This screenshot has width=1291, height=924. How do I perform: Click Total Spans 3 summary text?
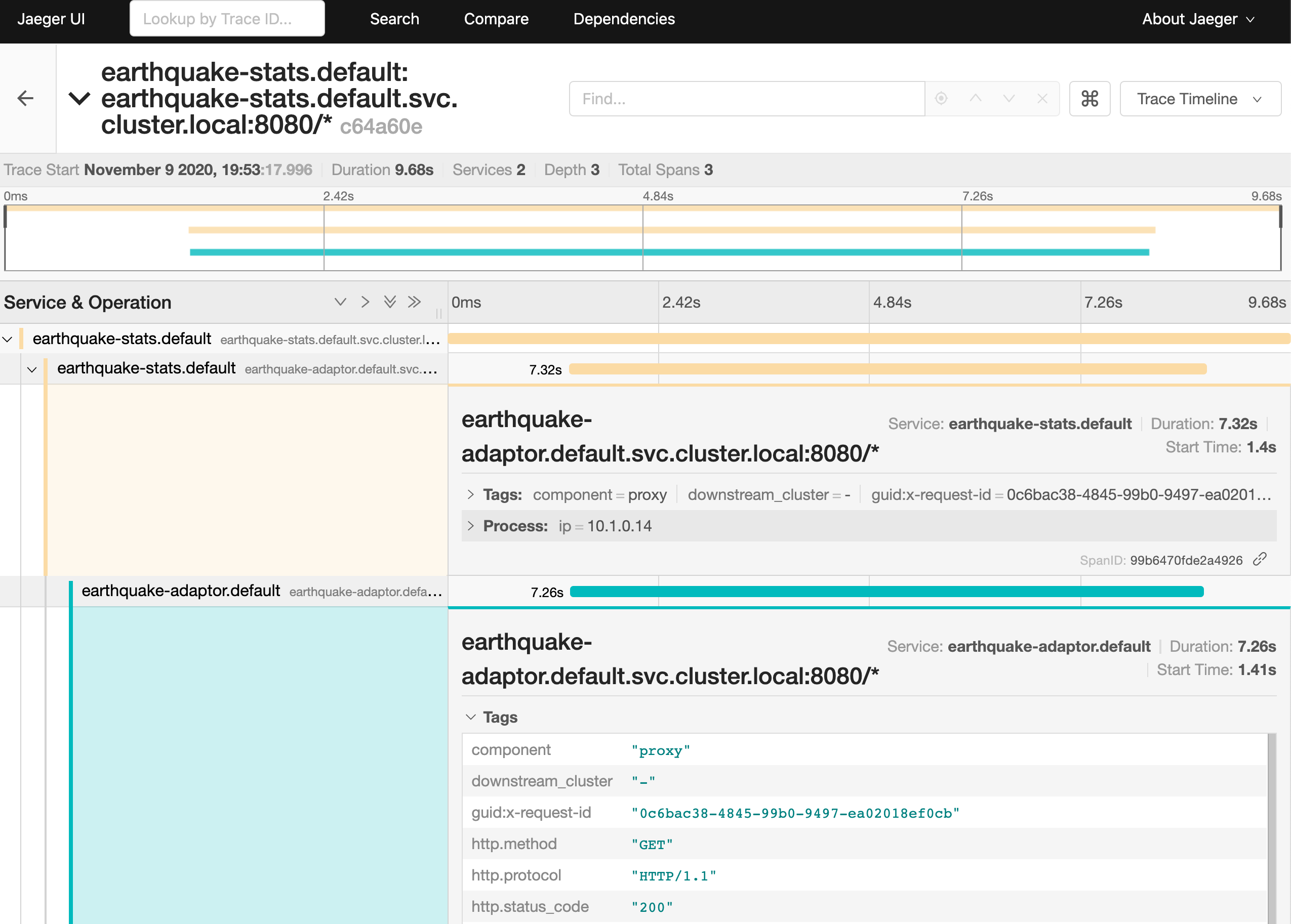point(665,170)
